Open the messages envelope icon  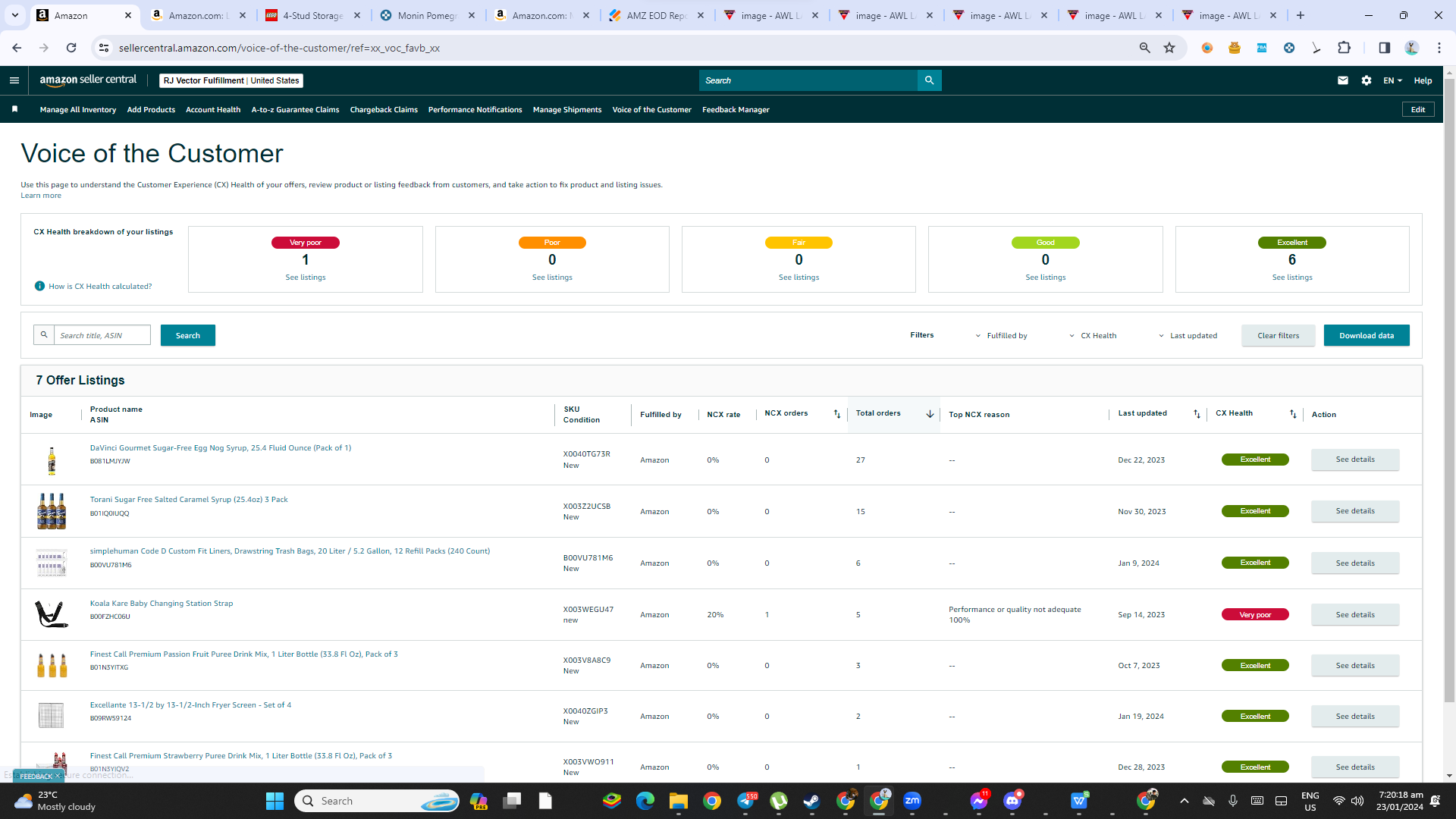click(x=1343, y=80)
